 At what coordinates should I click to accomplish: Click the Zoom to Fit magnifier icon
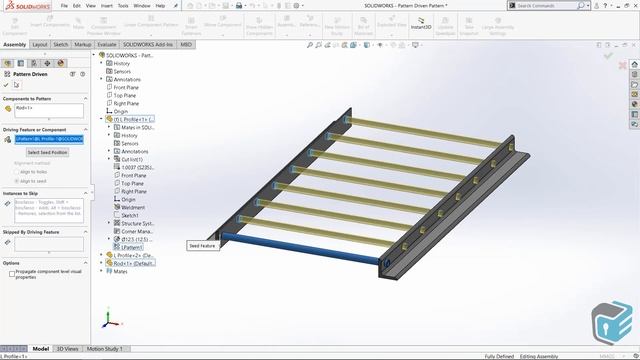pyautogui.click(x=310, y=45)
